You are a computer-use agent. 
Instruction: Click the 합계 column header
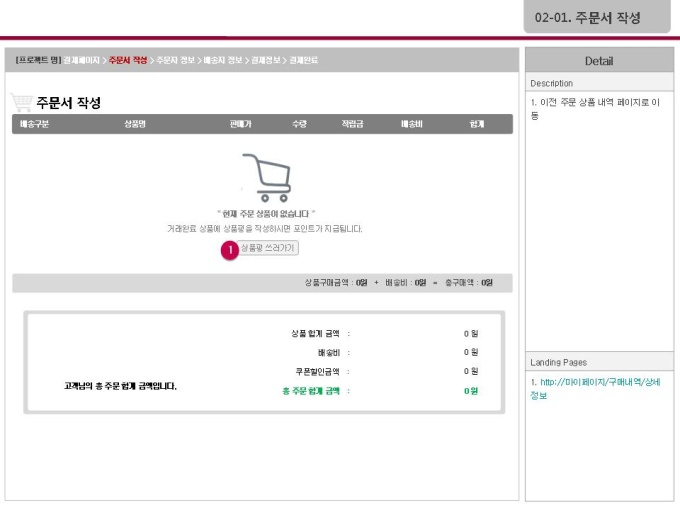[476, 125]
